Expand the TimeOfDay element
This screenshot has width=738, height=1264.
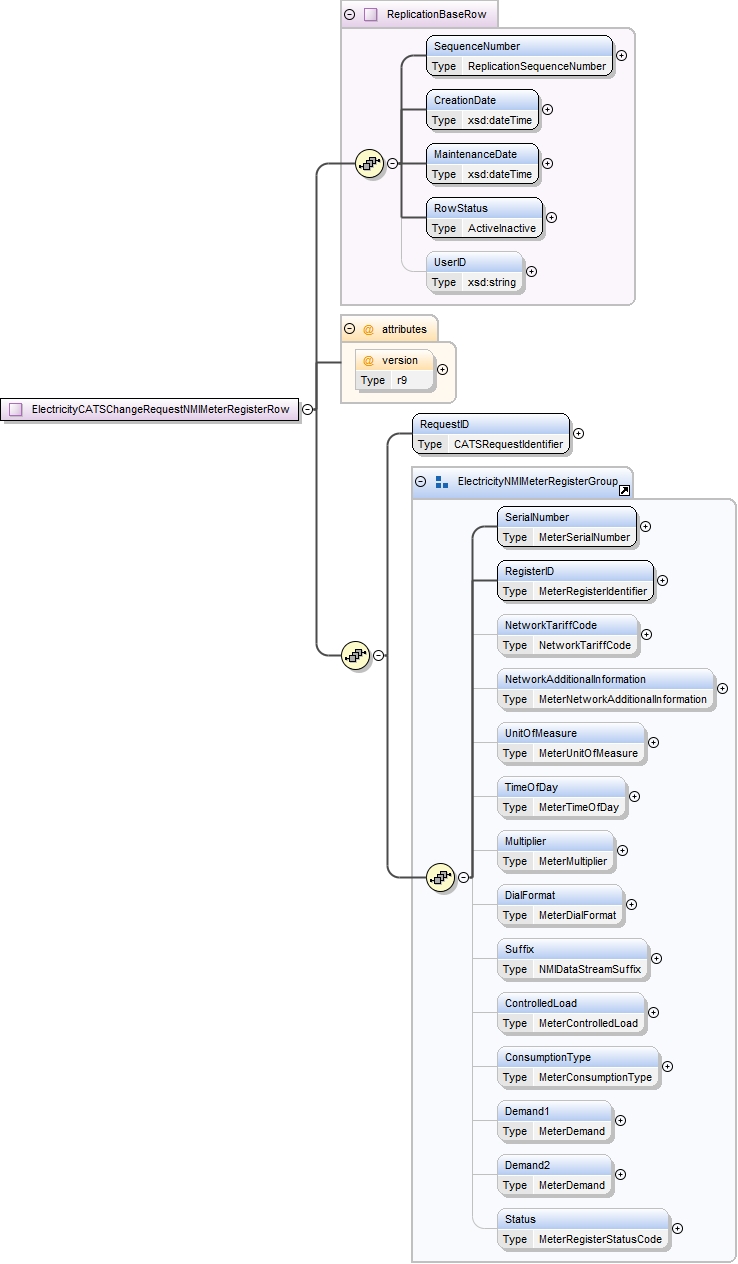pyautogui.click(x=634, y=797)
